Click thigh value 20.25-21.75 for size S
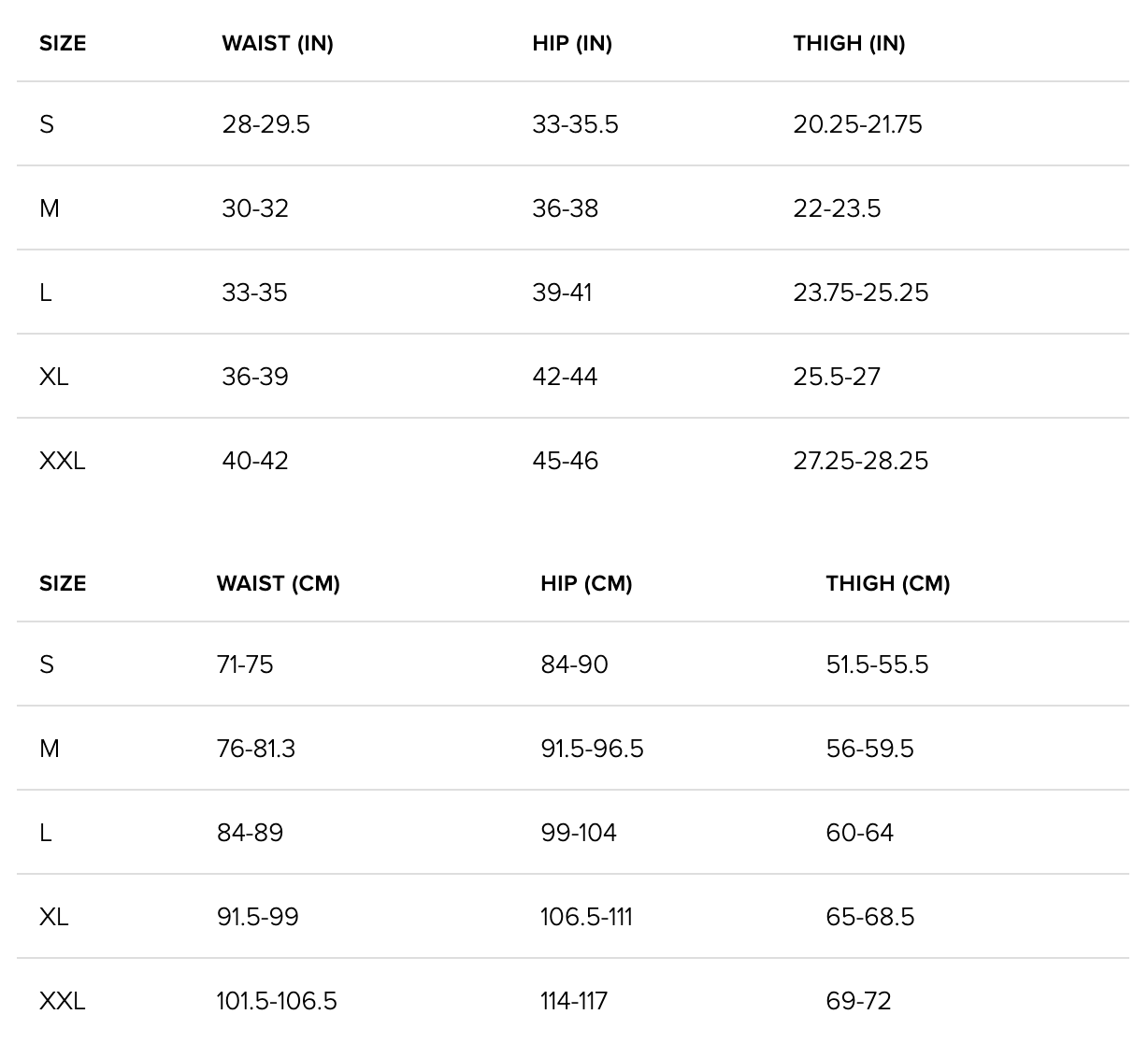Screen dimensions: 1148x1043 (x=857, y=124)
